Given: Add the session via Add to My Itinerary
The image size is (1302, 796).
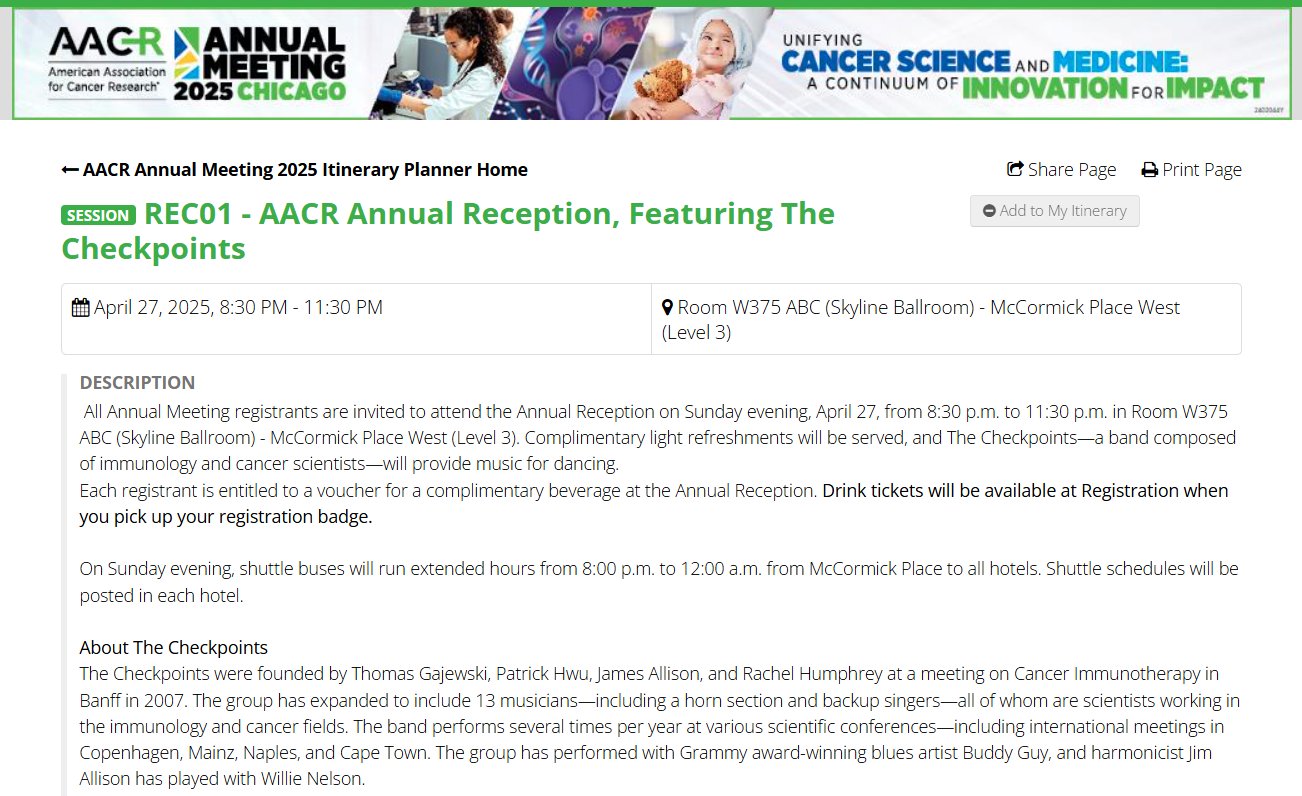Looking at the screenshot, I should coord(1054,211).
